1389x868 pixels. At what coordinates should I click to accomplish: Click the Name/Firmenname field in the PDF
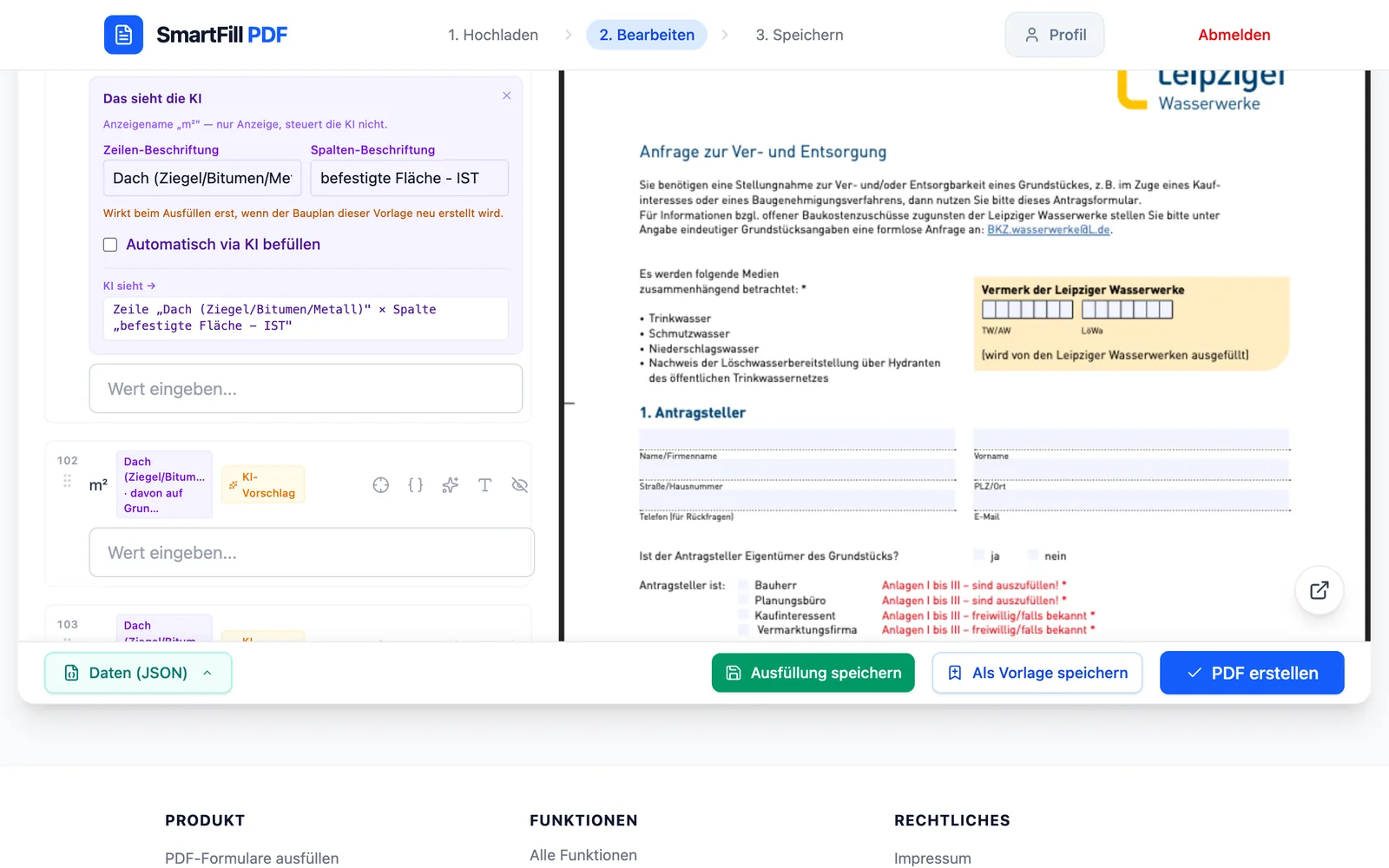point(797,439)
